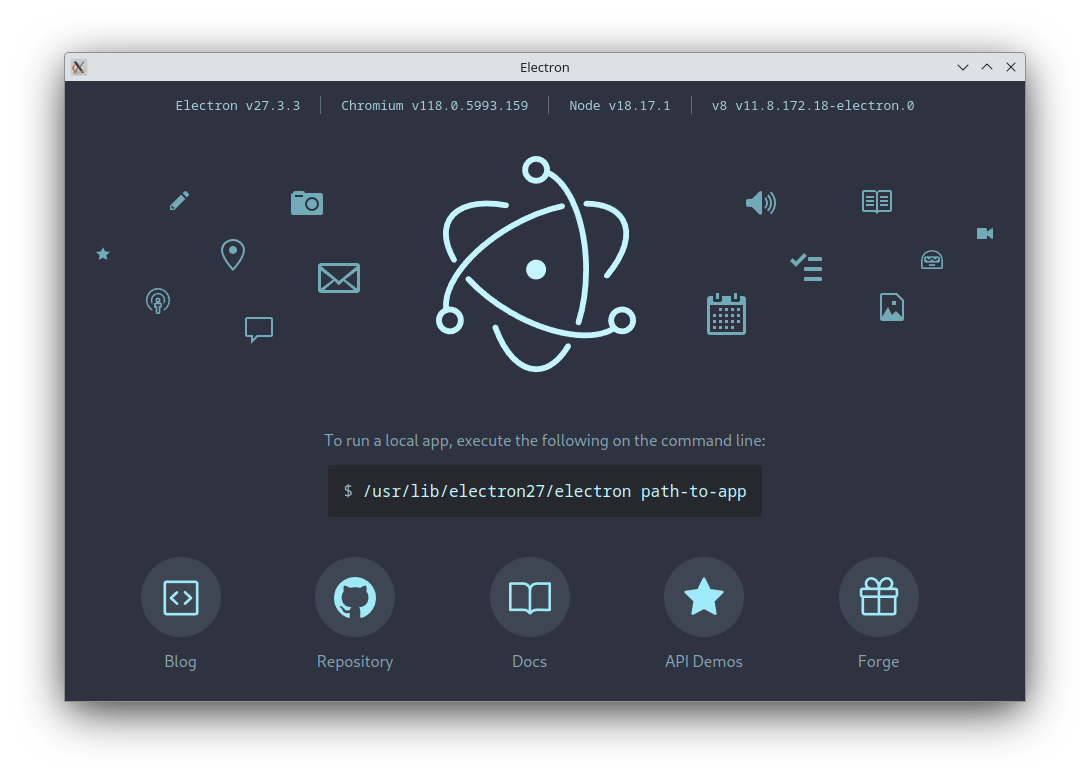Open the Forge gift box circle icon

[x=879, y=597]
